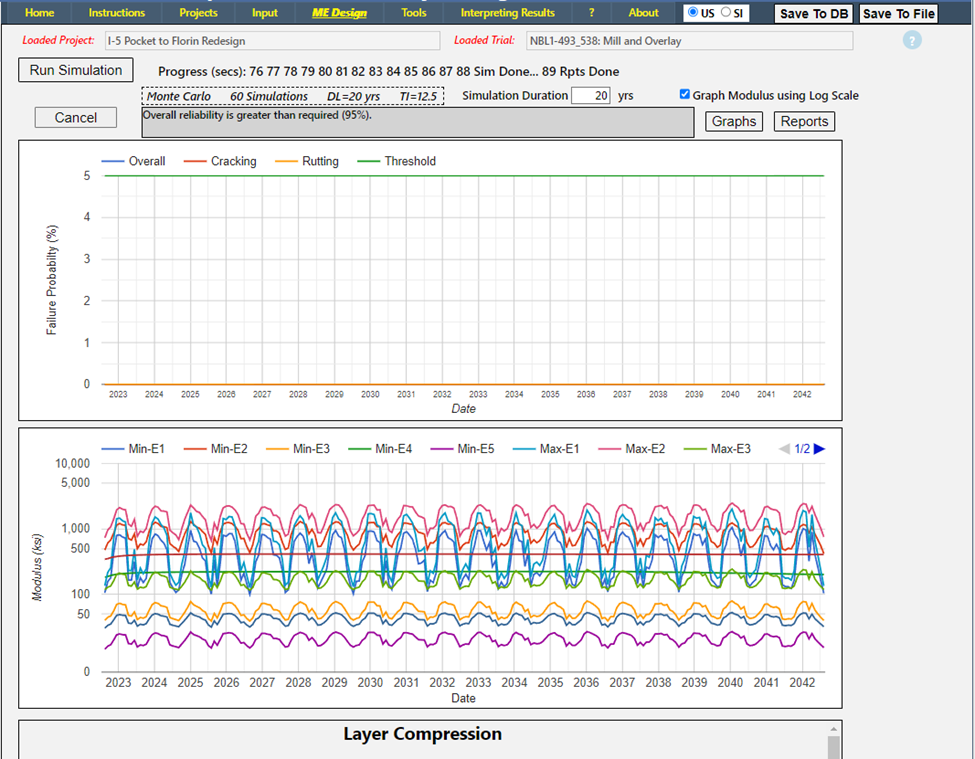Open the Reports button
Screen dimensions: 975x759
tap(804, 121)
